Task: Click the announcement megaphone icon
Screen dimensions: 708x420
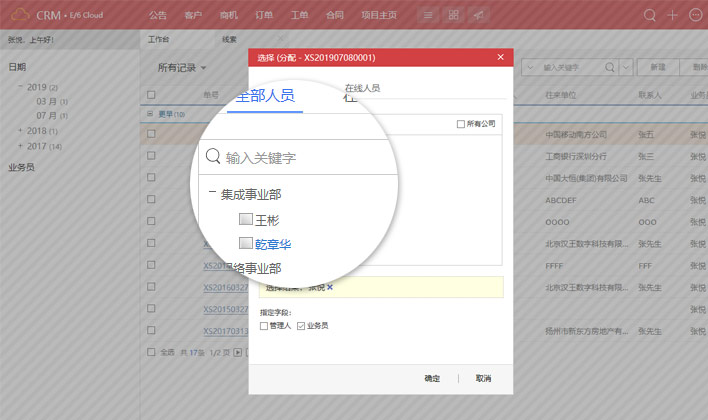Action: [x=479, y=15]
